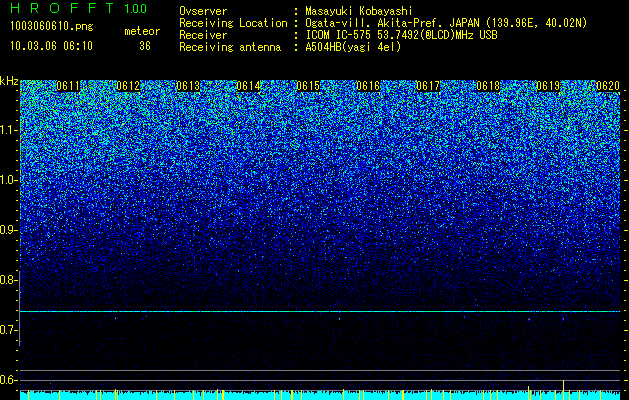
Task: Click the meteor count value 36
Action: tap(145, 46)
